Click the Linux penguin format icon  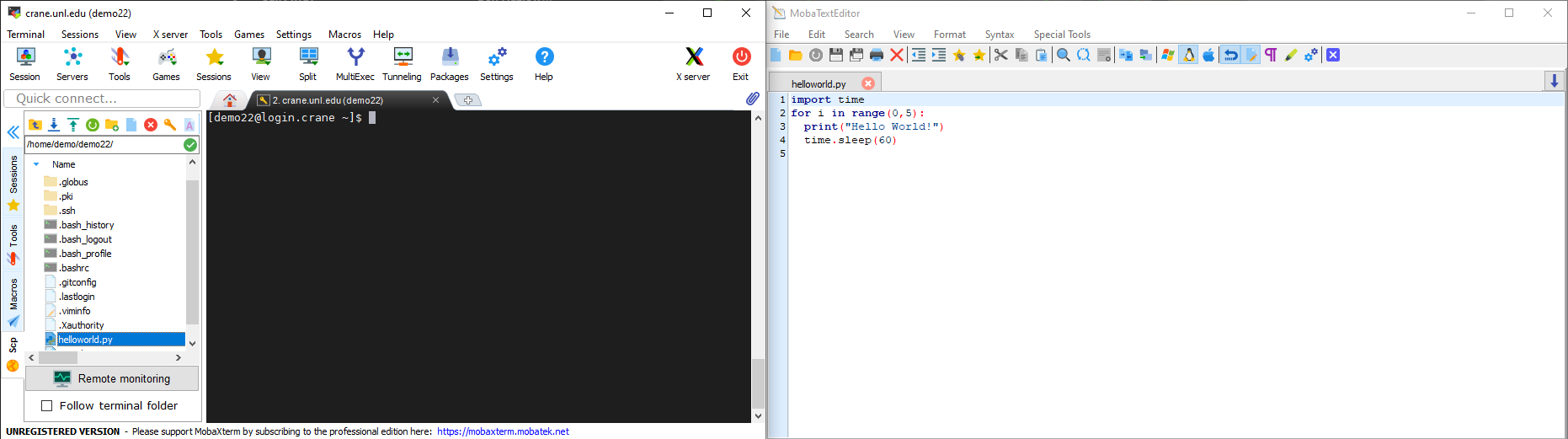point(1188,55)
